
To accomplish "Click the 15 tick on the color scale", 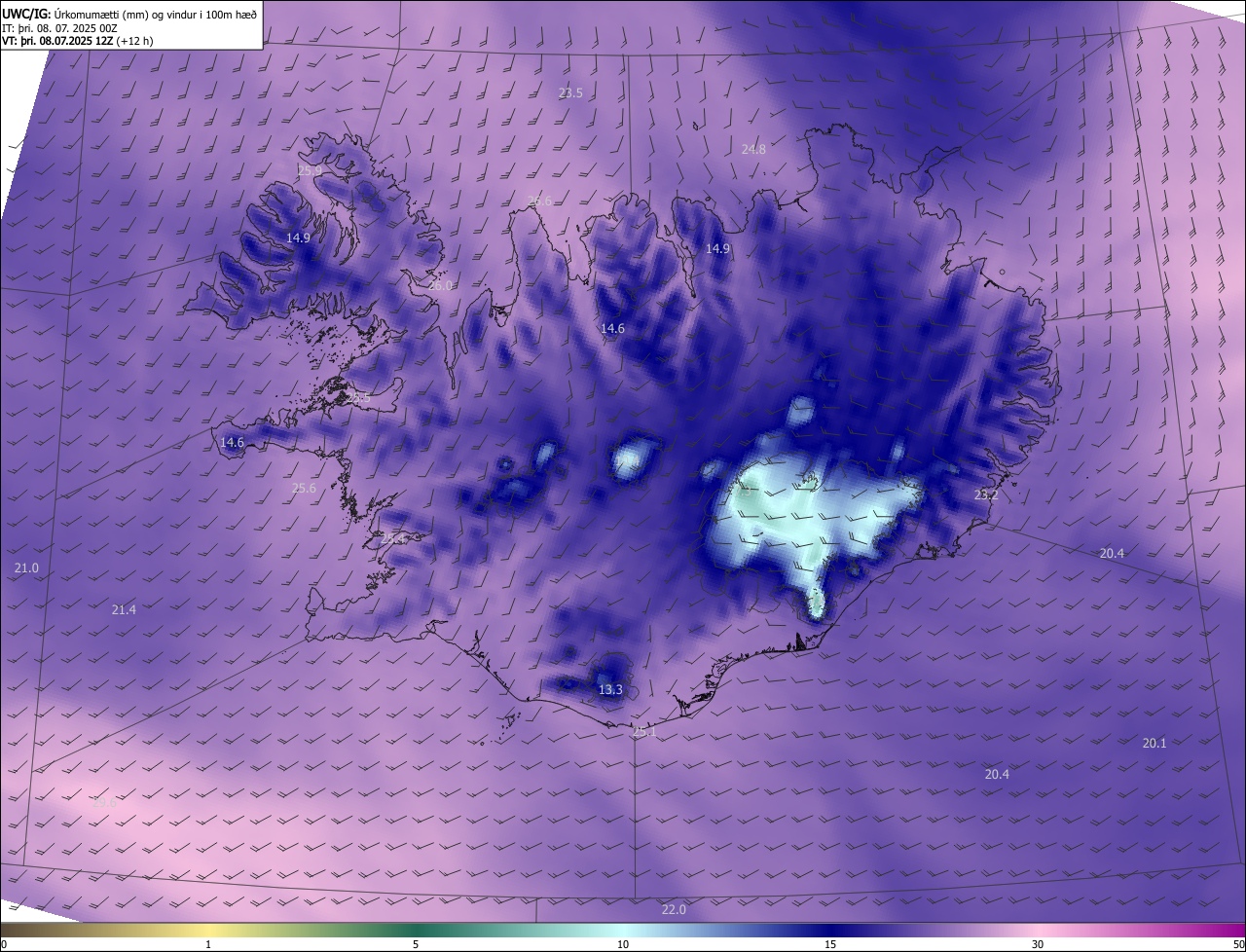I will pyautogui.click(x=830, y=945).
